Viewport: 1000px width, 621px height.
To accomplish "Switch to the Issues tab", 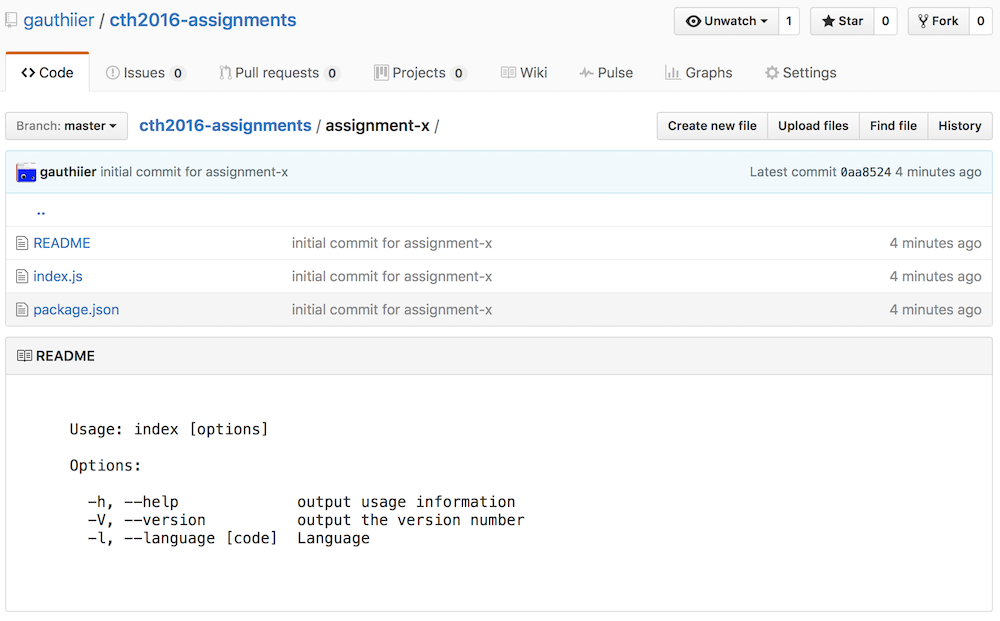I will coord(145,73).
